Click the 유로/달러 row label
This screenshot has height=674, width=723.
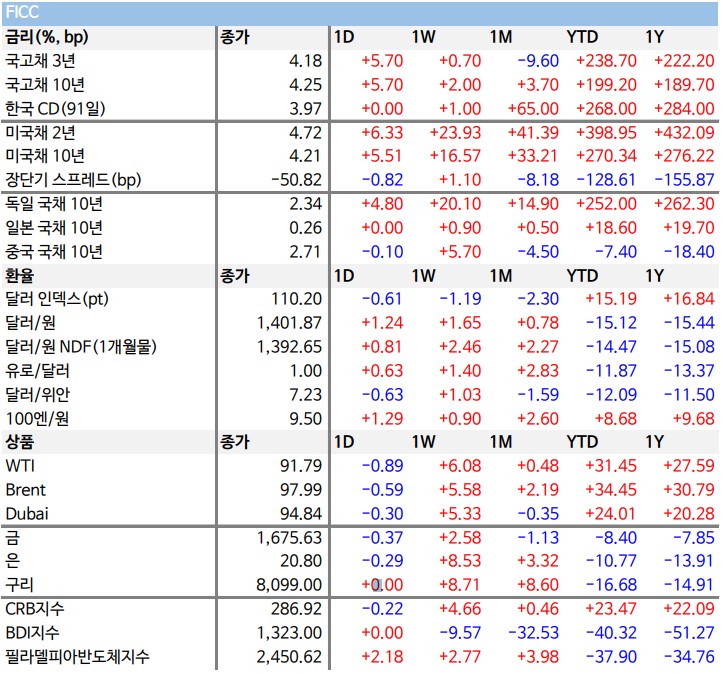[x=37, y=371]
